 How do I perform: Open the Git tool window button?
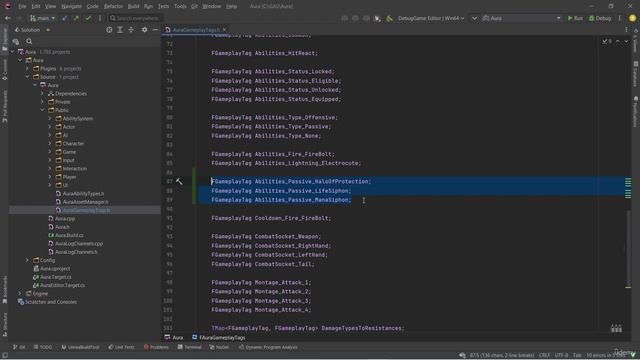click(x=19, y=347)
